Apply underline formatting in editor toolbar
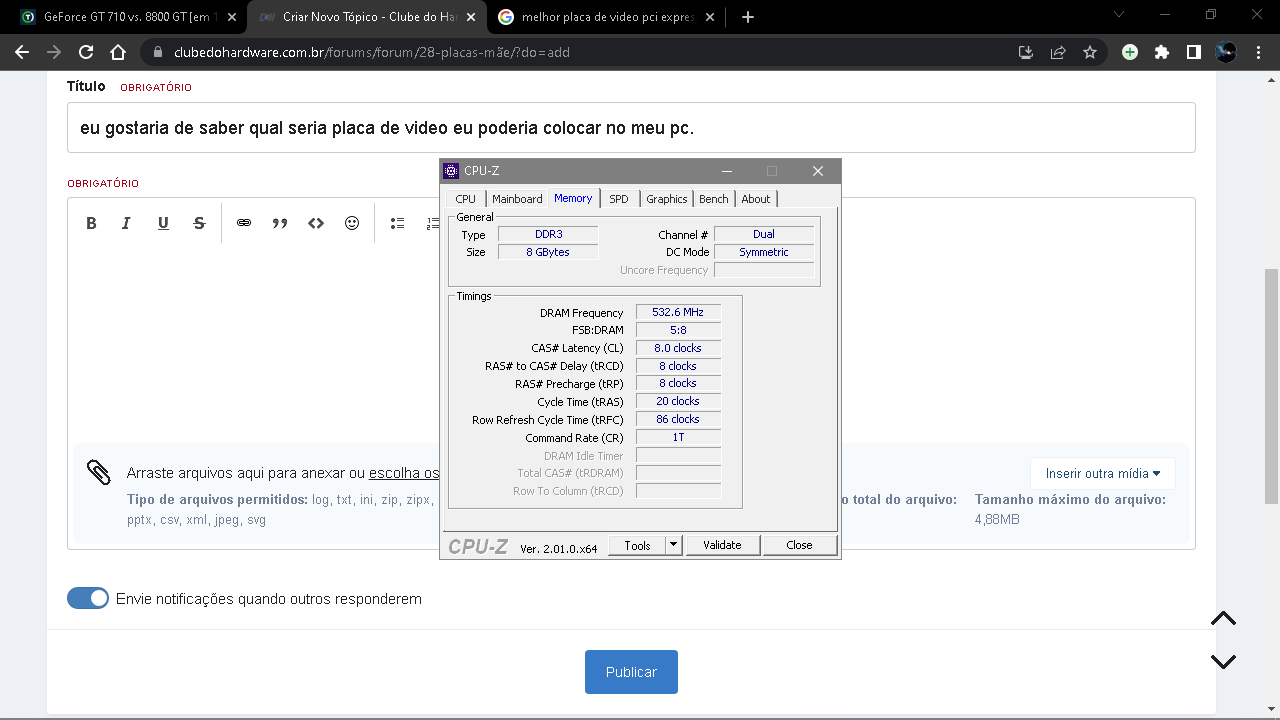 click(163, 223)
